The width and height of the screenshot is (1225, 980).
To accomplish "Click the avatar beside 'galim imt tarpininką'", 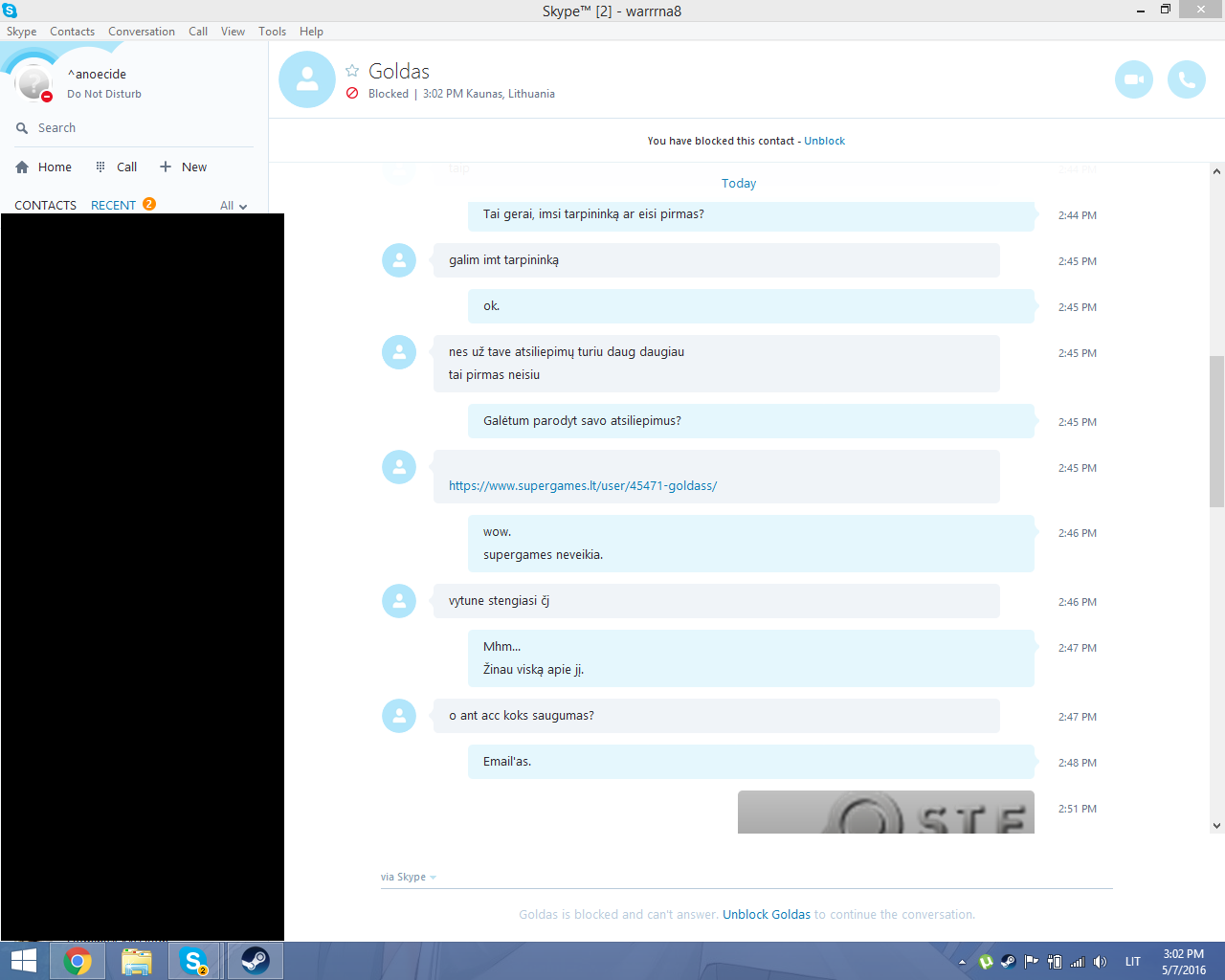I will pos(399,260).
